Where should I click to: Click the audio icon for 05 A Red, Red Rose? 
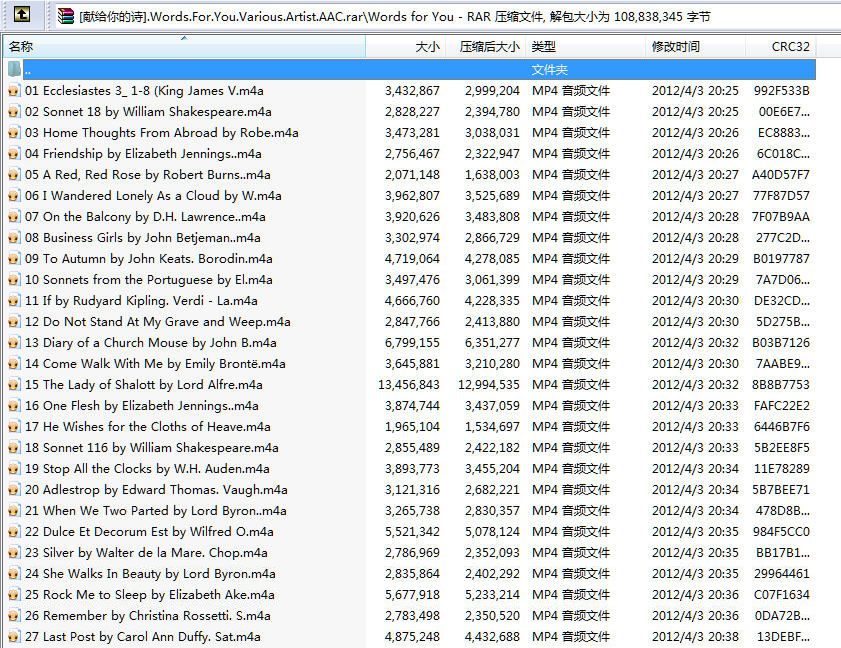click(x=14, y=175)
